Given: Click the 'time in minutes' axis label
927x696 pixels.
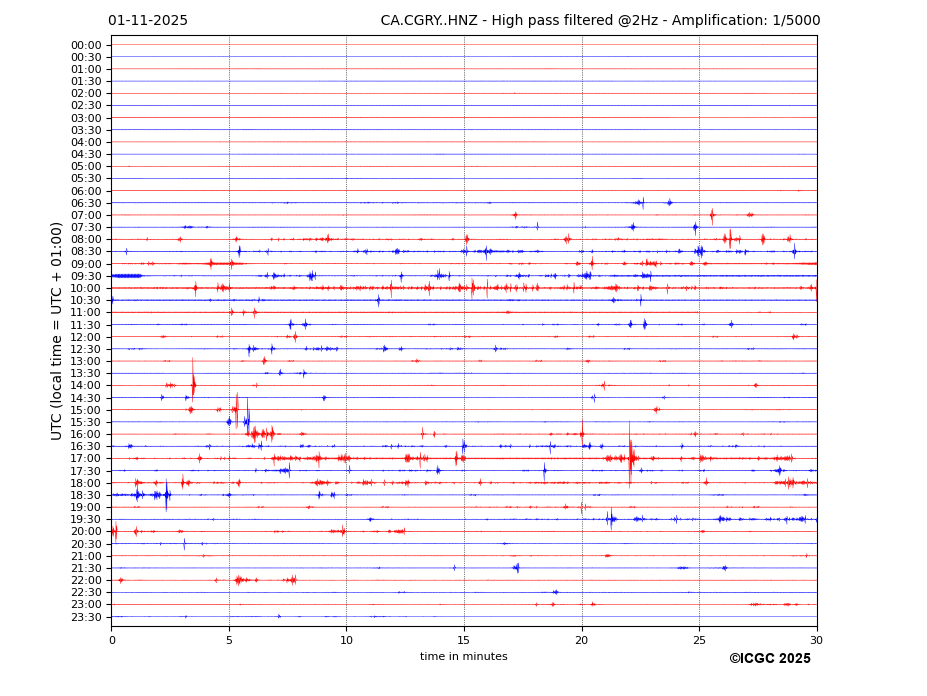Looking at the screenshot, I should click(x=463, y=657).
